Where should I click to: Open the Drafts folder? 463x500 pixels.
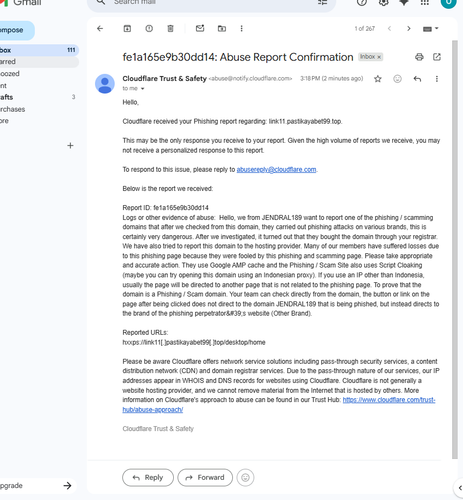click(x=39, y=97)
